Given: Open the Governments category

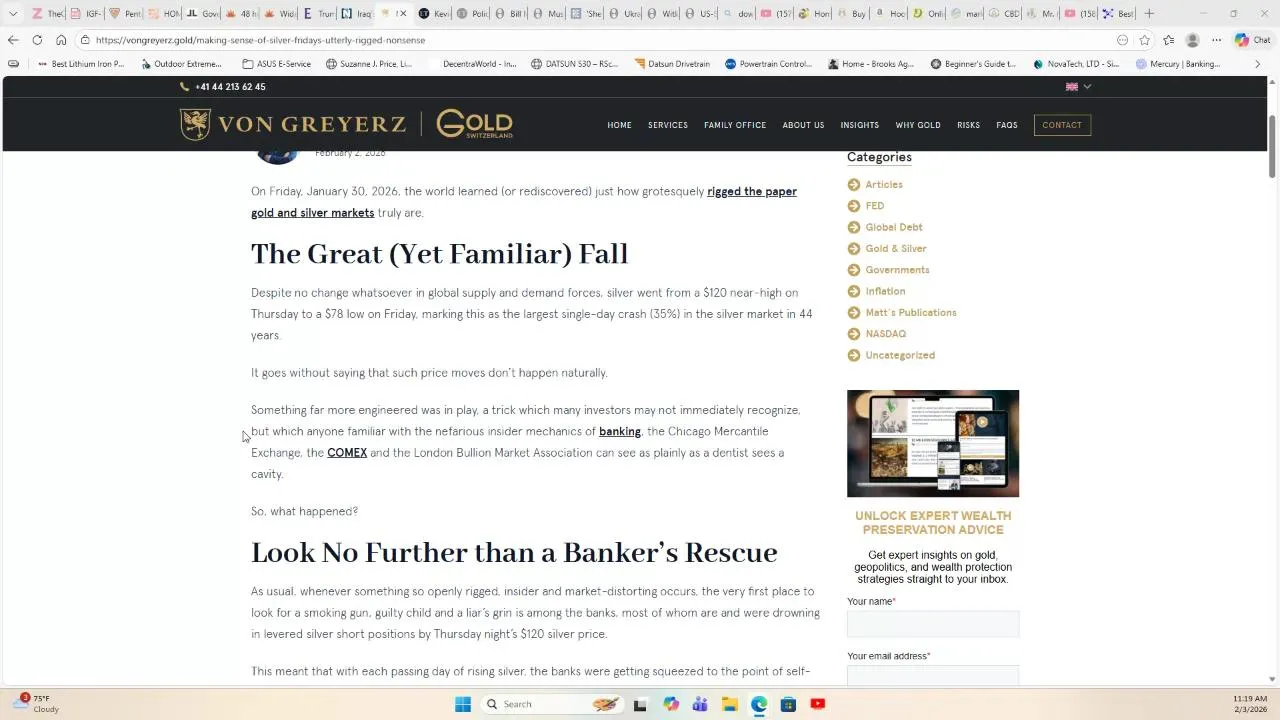Looking at the screenshot, I should pyautogui.click(x=897, y=270).
